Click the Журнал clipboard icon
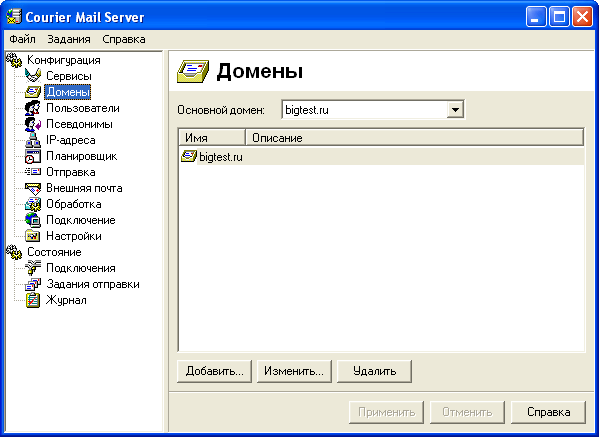The image size is (599, 437). 33,300
